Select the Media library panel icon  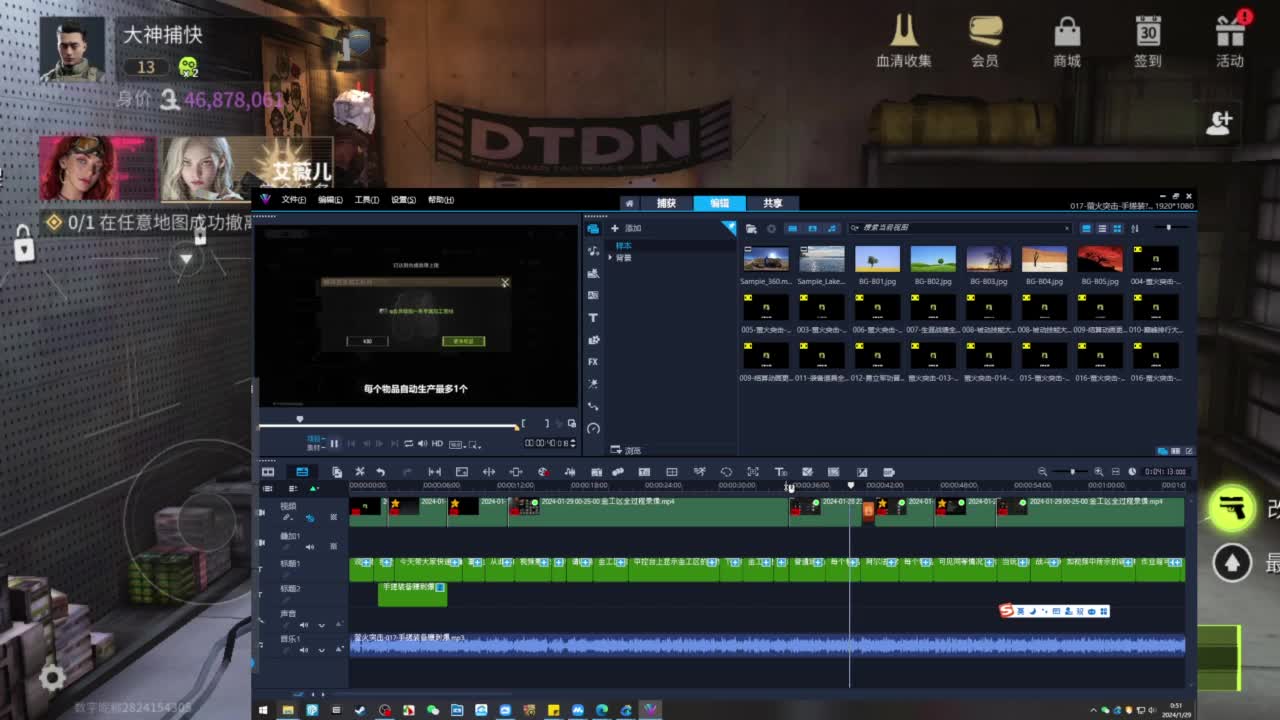pyautogui.click(x=593, y=229)
